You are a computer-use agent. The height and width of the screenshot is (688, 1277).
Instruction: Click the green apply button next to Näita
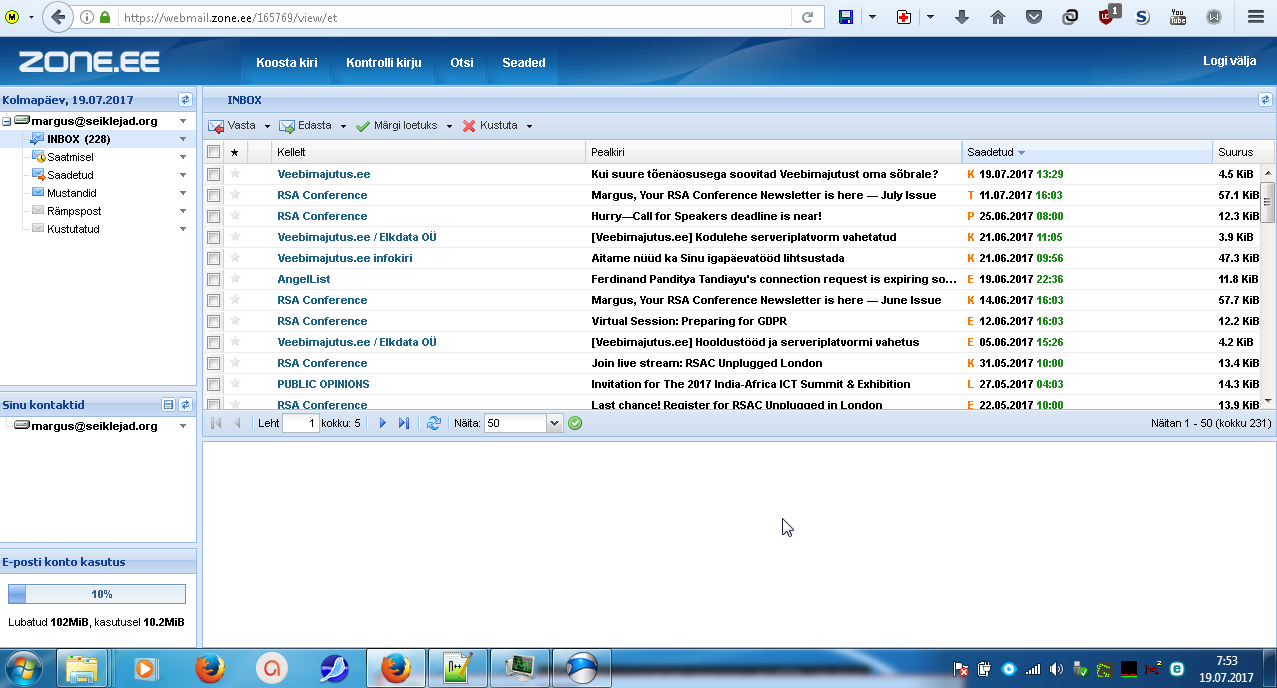point(575,424)
